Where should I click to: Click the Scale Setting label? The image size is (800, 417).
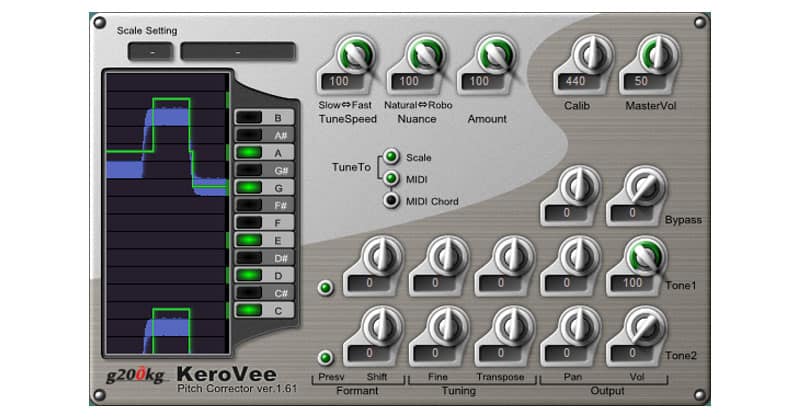coord(147,31)
